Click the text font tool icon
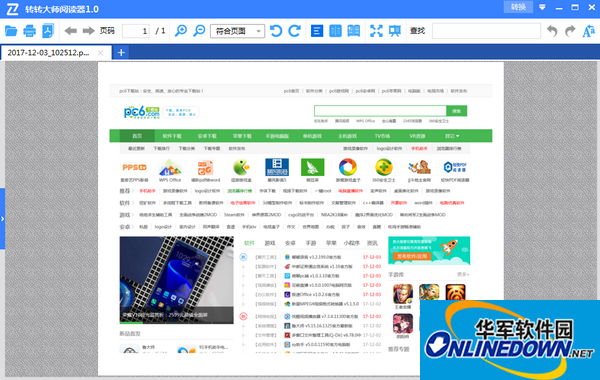The width and height of the screenshot is (600, 380). [x=588, y=31]
